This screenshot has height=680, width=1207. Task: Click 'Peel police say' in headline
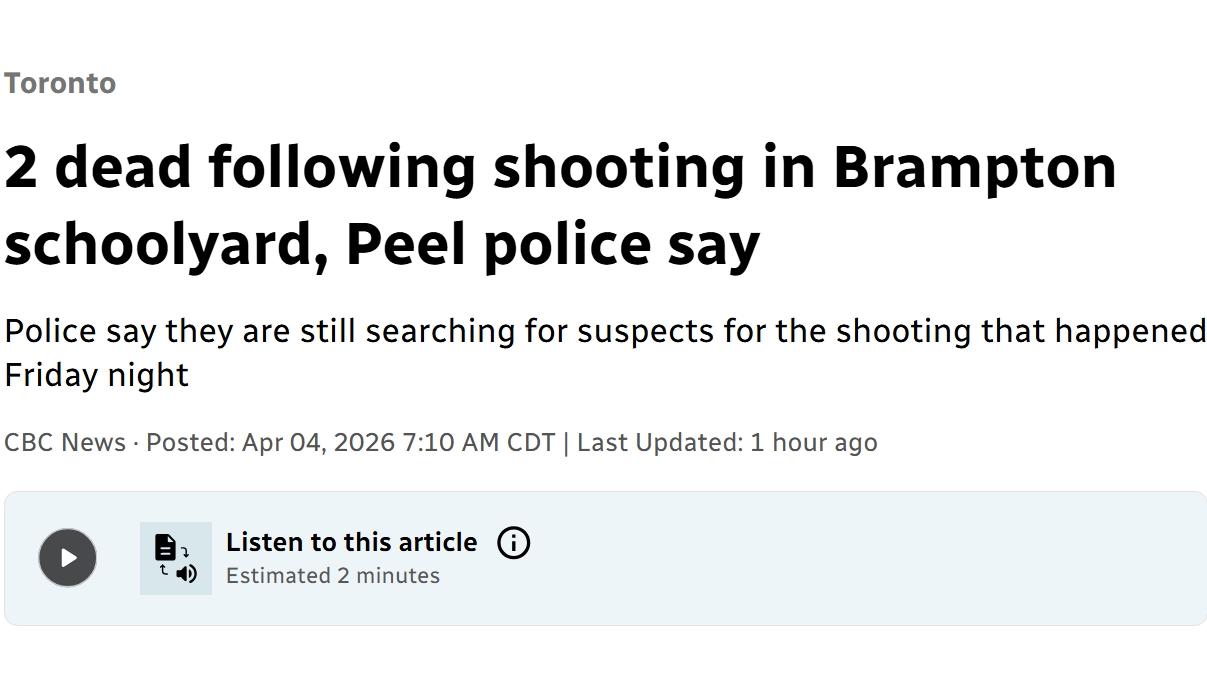click(553, 245)
